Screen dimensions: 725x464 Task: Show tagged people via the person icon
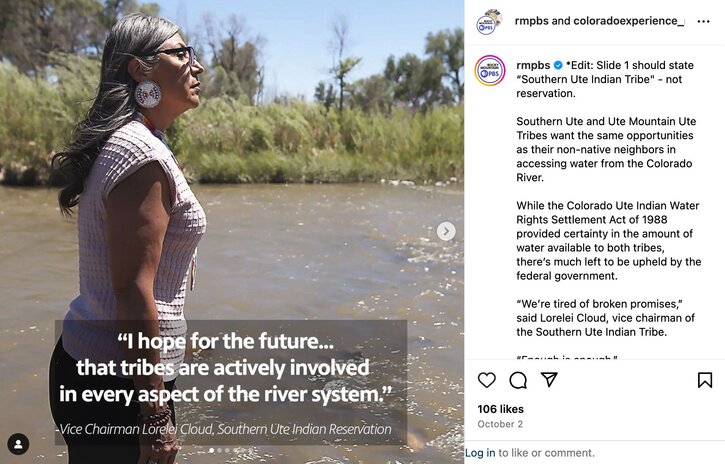point(18,444)
